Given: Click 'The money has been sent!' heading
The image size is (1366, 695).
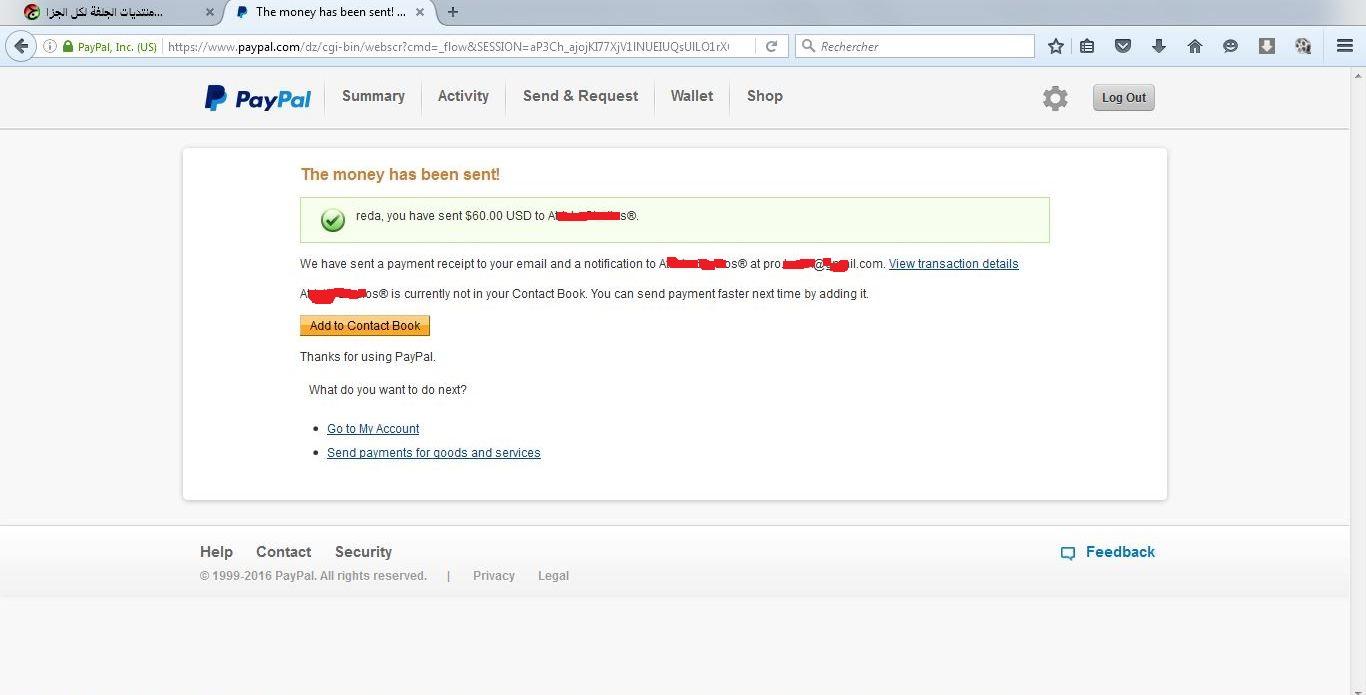Looking at the screenshot, I should pos(400,174).
